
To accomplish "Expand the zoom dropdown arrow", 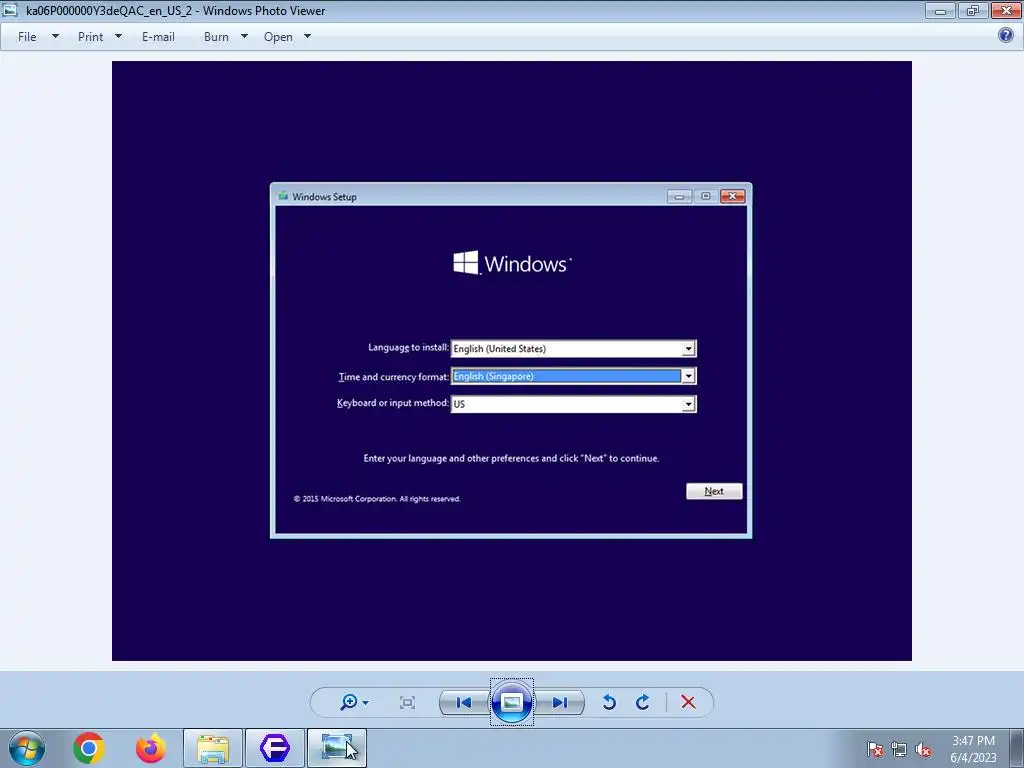I will [366, 703].
